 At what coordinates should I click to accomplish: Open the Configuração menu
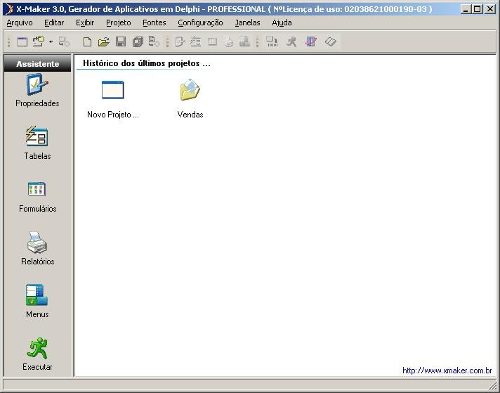200,23
